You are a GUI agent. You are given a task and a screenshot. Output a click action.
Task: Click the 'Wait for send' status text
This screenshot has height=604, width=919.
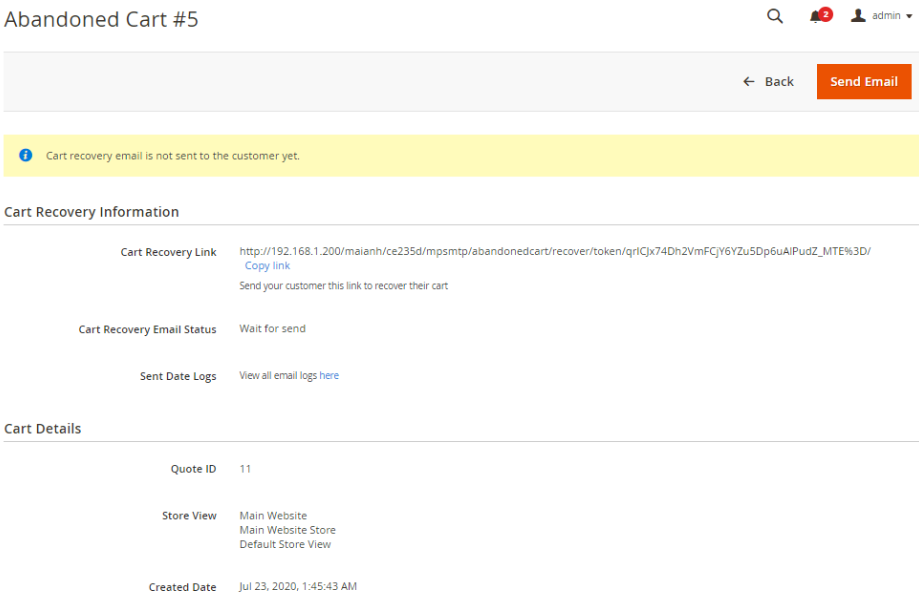pos(273,328)
